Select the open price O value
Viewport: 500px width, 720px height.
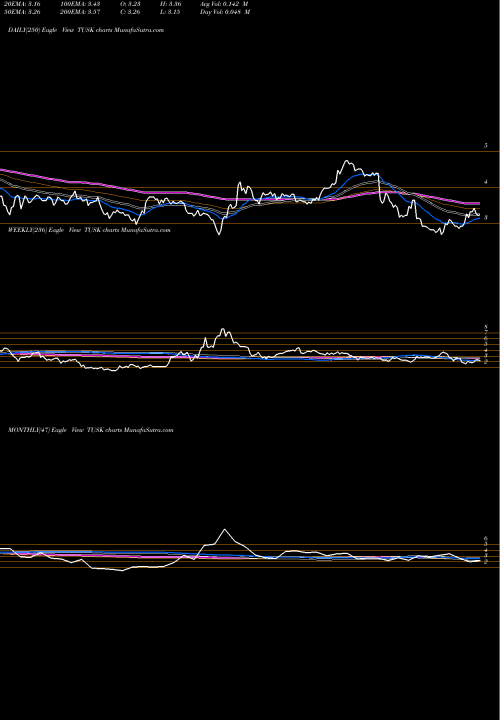(130, 4)
